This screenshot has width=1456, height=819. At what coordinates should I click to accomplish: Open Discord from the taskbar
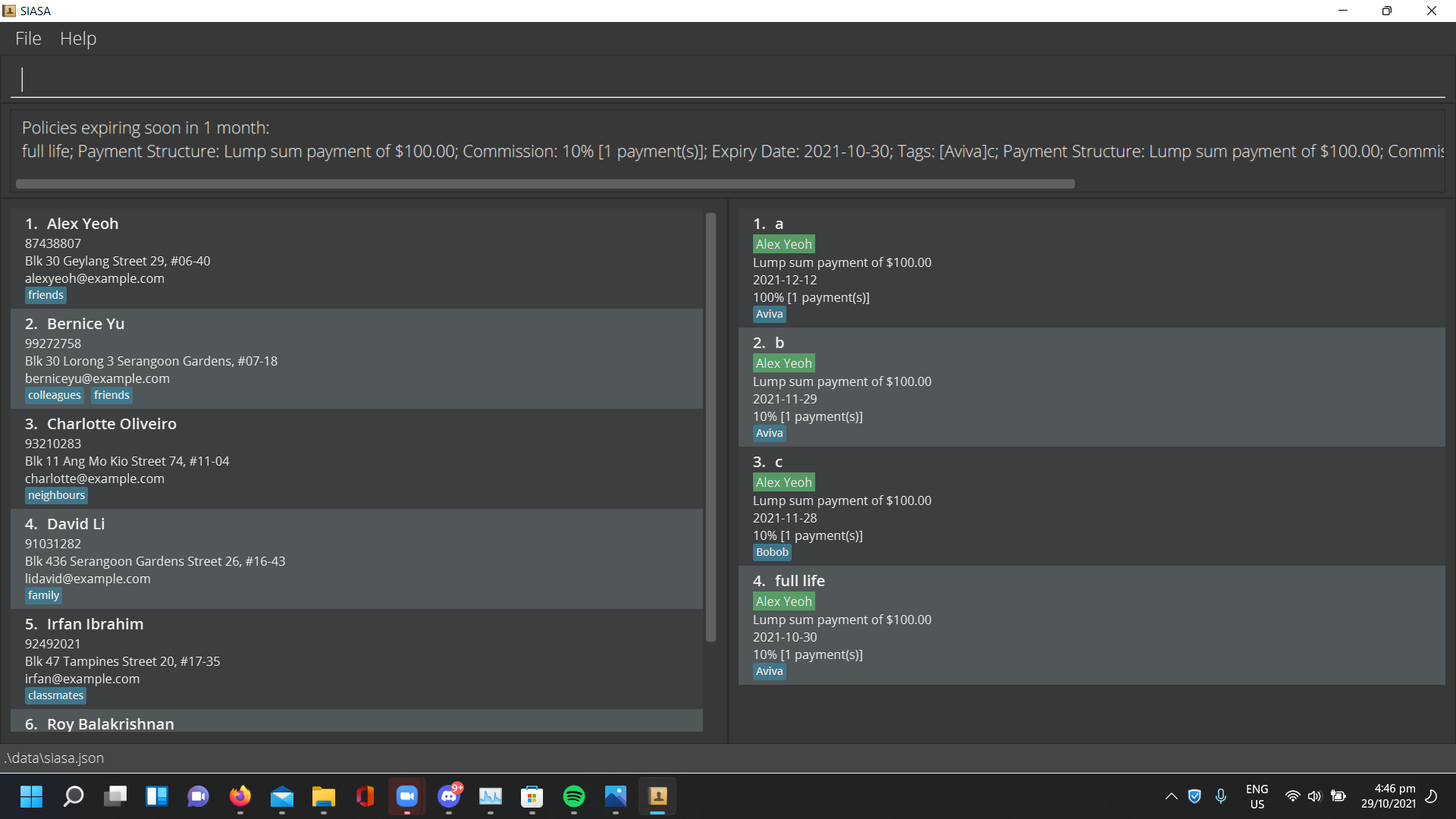[x=449, y=796]
